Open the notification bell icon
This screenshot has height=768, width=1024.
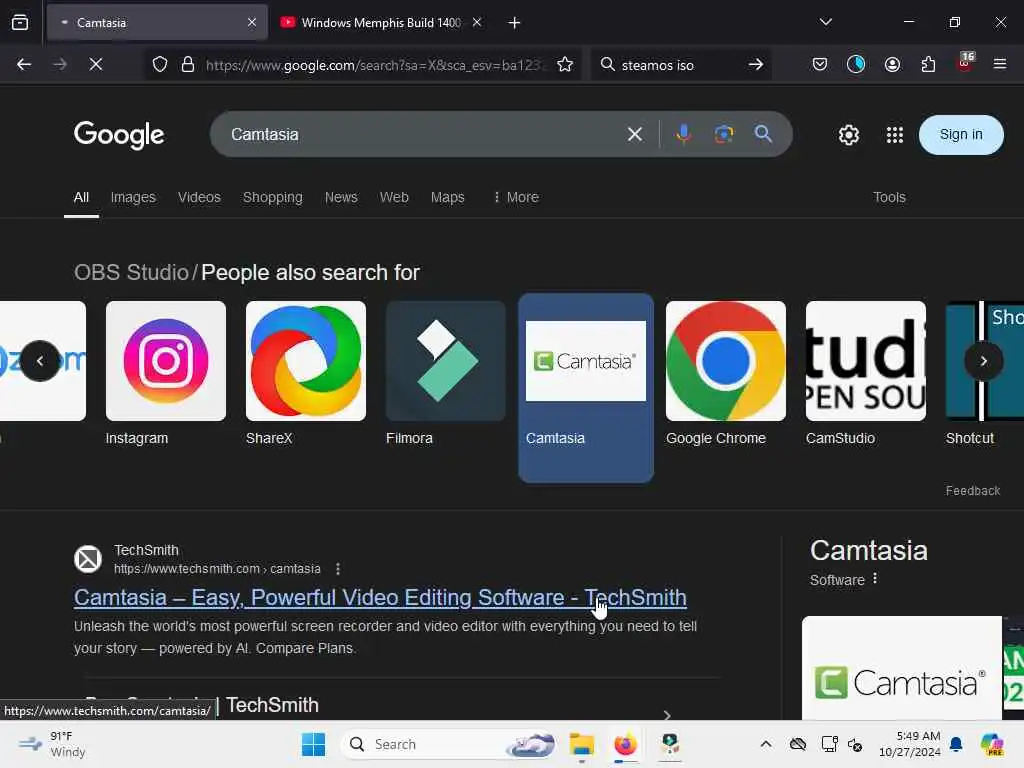(x=956, y=744)
